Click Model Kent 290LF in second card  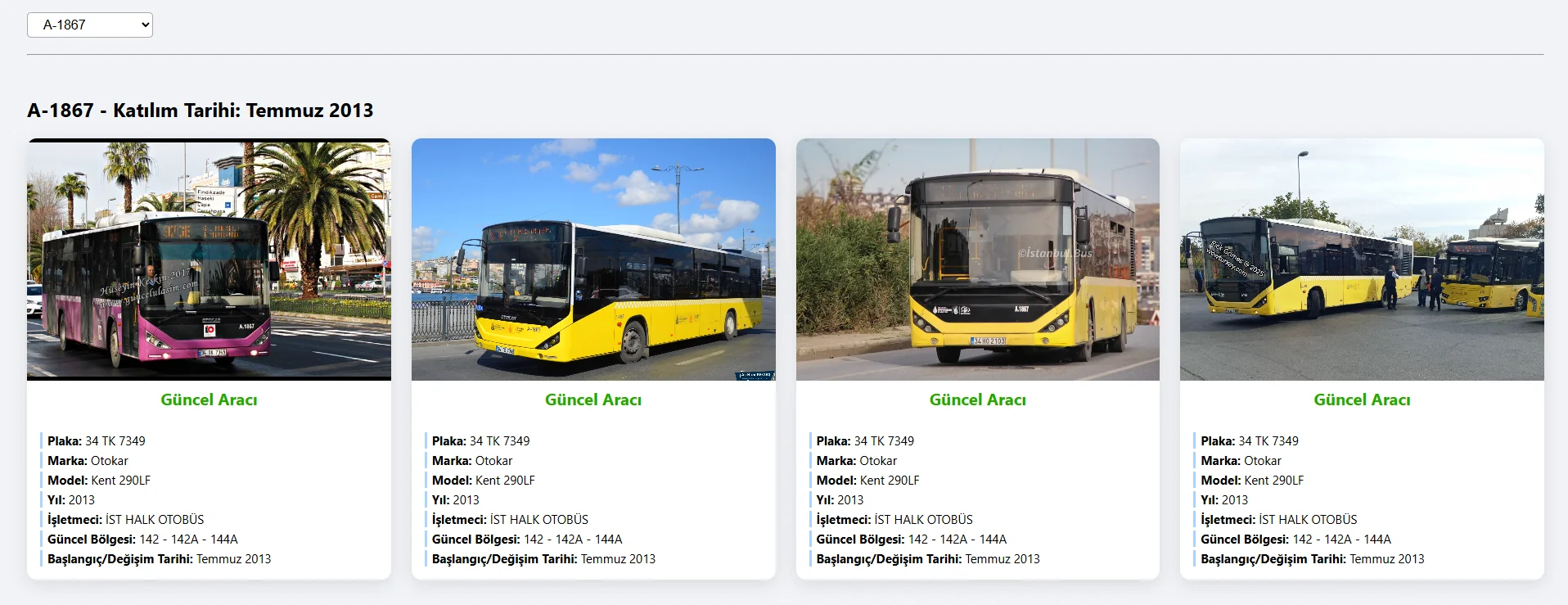tap(484, 480)
